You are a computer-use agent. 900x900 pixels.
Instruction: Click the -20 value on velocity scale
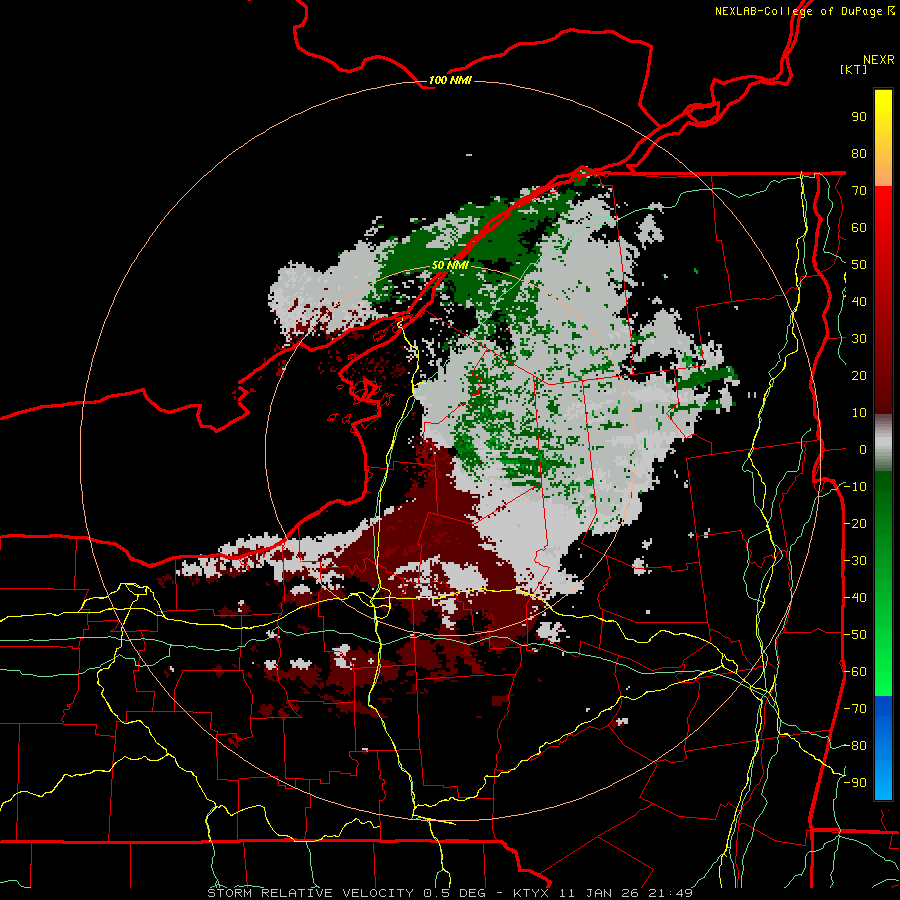pos(855,523)
